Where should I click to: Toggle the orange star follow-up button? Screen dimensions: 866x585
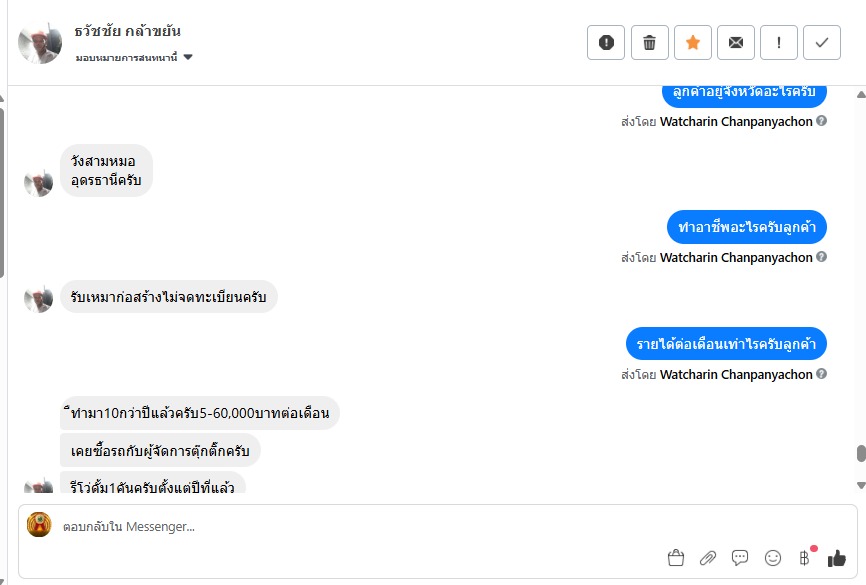pyautogui.click(x=692, y=42)
